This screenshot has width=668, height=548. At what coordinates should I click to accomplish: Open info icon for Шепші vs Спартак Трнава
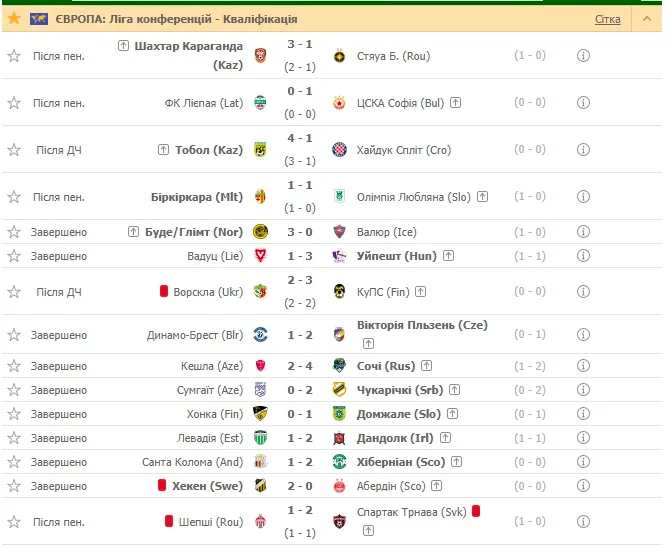(583, 521)
